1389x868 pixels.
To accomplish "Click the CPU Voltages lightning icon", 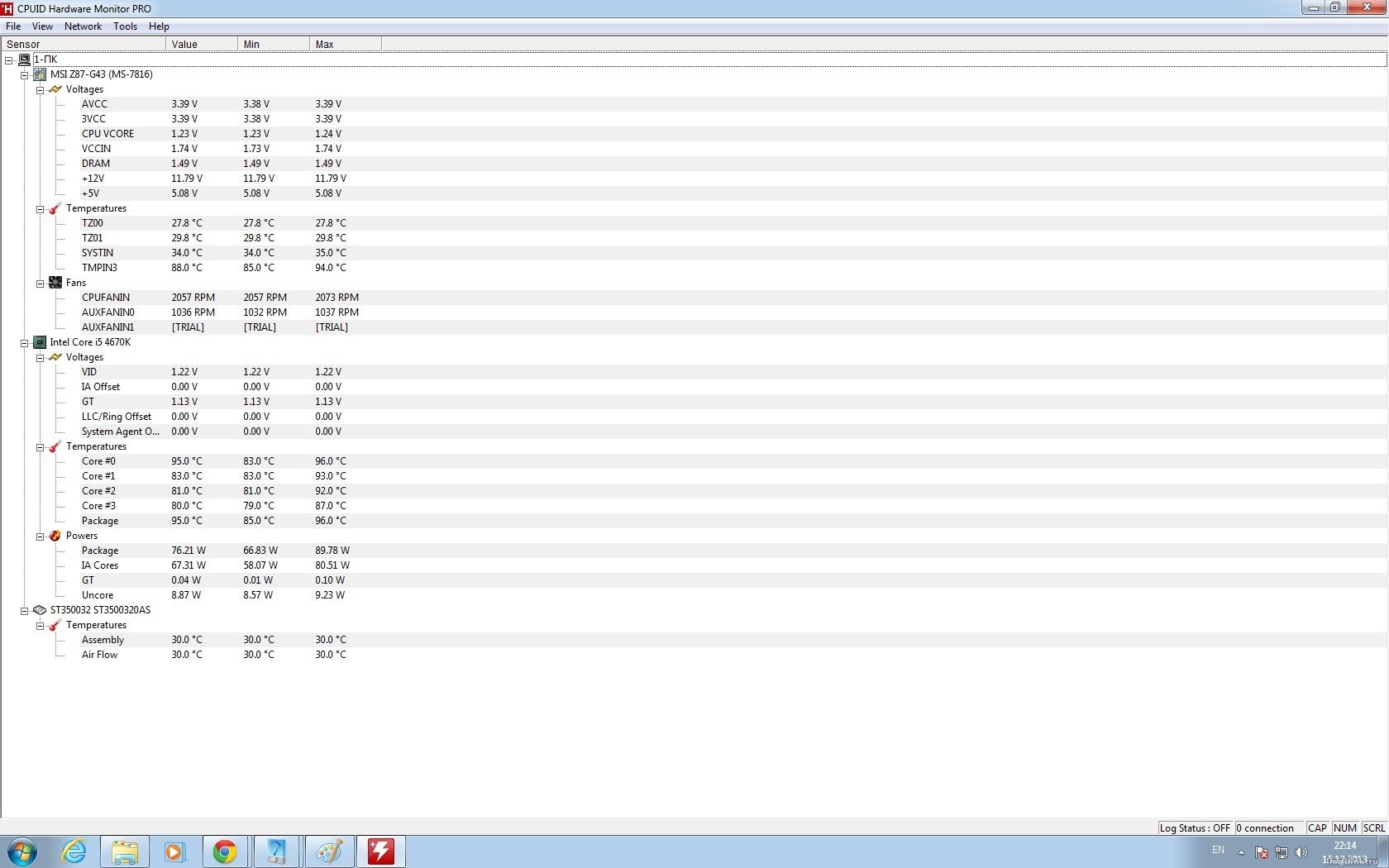I will tap(55, 357).
